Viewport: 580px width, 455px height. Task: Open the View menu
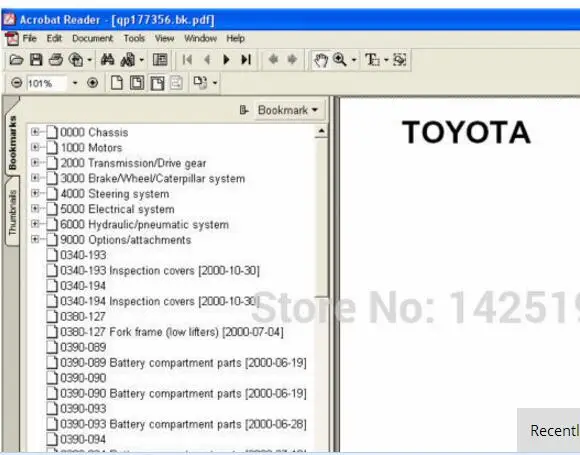pos(164,38)
